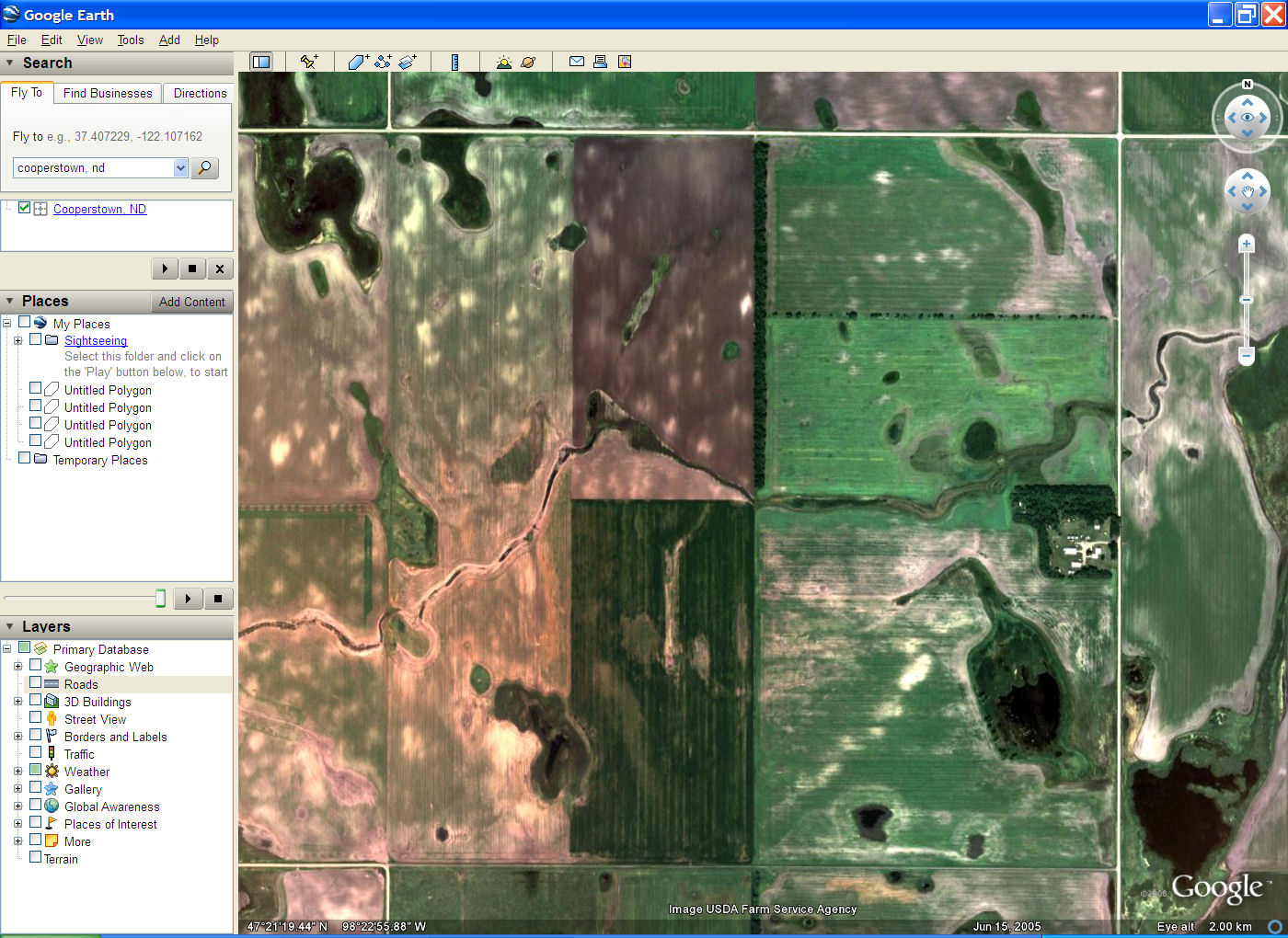This screenshot has height=938, width=1288.
Task: Check the Sightseeing folder checkbox
Action: pyautogui.click(x=35, y=339)
